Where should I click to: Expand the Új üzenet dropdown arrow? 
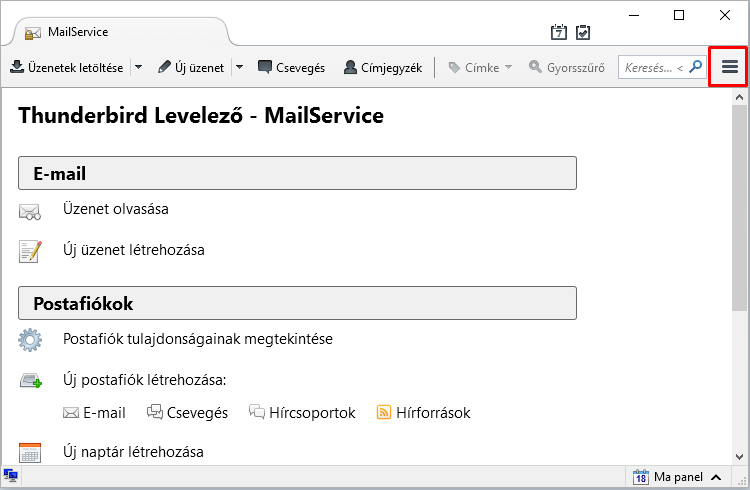coord(240,67)
